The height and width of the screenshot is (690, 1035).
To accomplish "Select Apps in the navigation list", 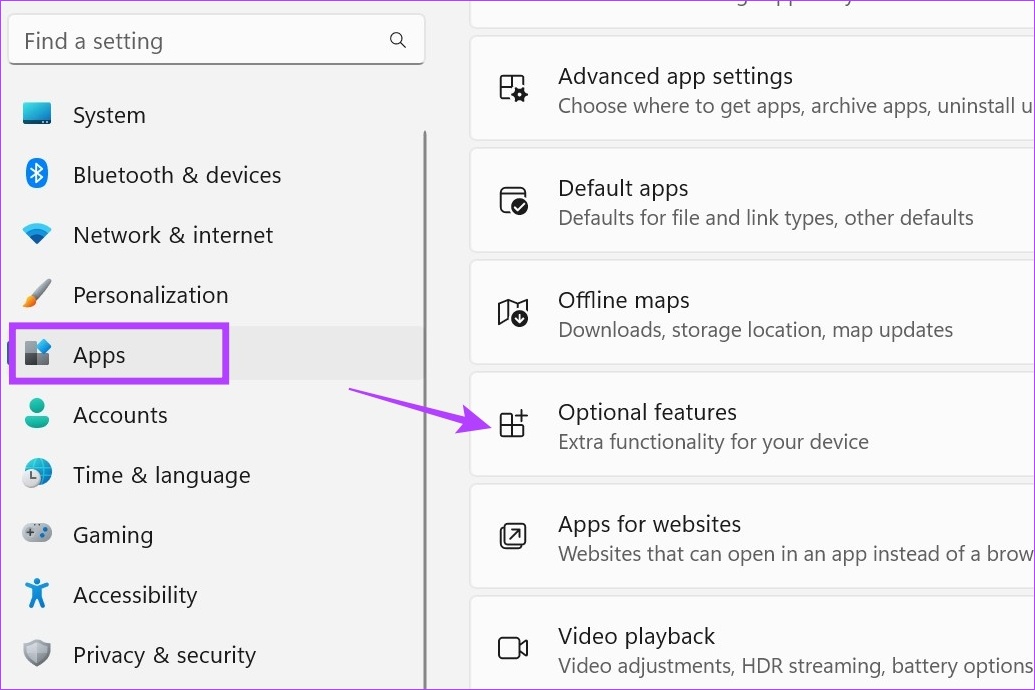I will [x=215, y=355].
